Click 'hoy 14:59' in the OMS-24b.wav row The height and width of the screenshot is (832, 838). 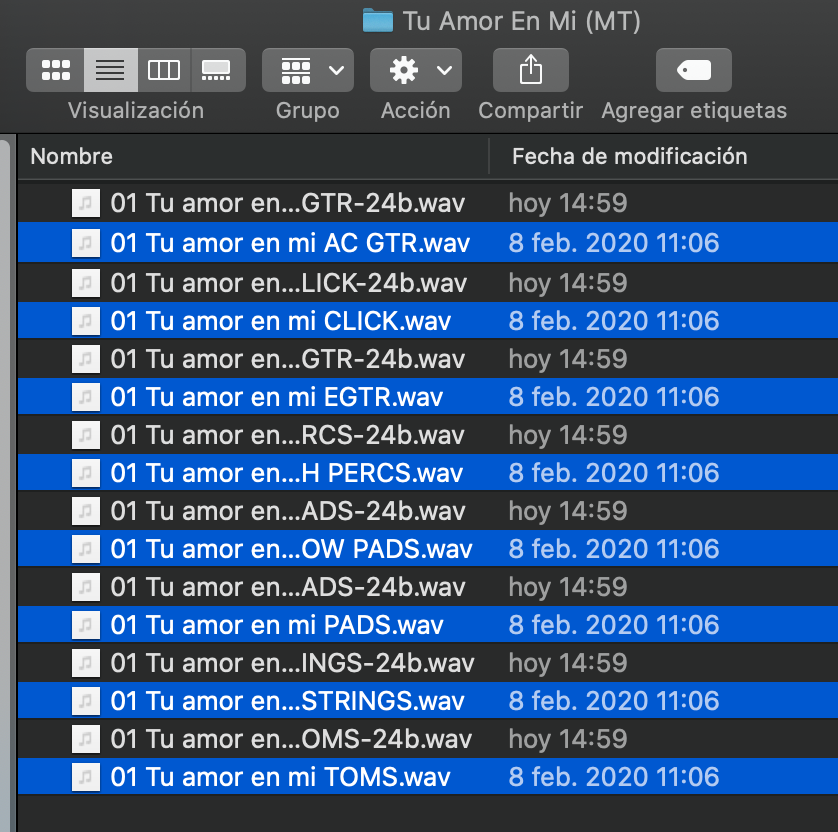(568, 738)
